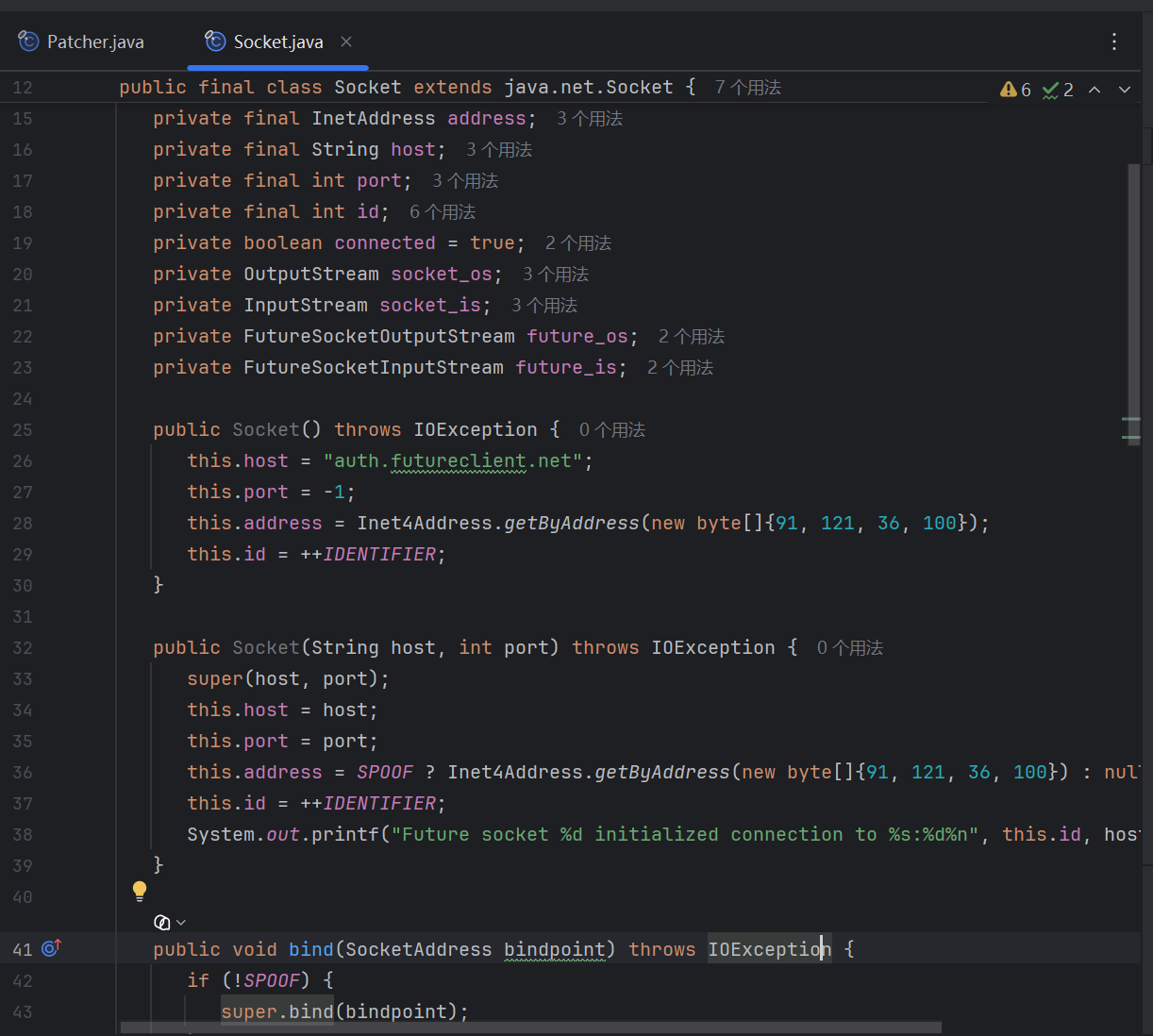Click '0 个用法' hint of Socket() constructor
This screenshot has height=1036, width=1153.
[x=612, y=430]
